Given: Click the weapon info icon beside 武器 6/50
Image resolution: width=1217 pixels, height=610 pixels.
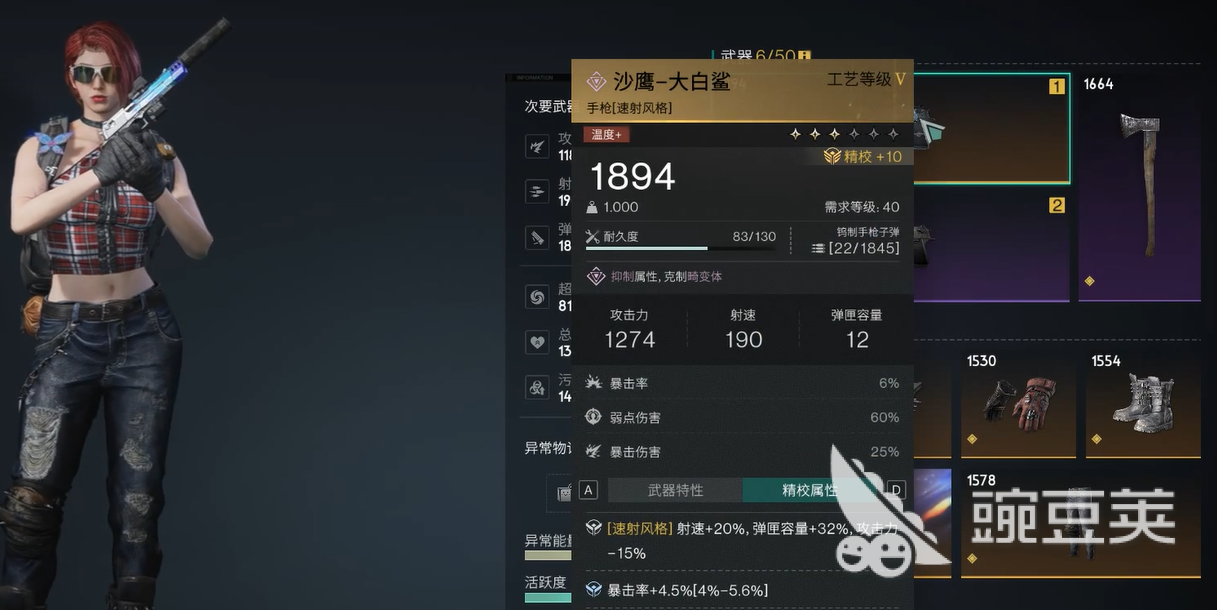Looking at the screenshot, I should tap(804, 56).
